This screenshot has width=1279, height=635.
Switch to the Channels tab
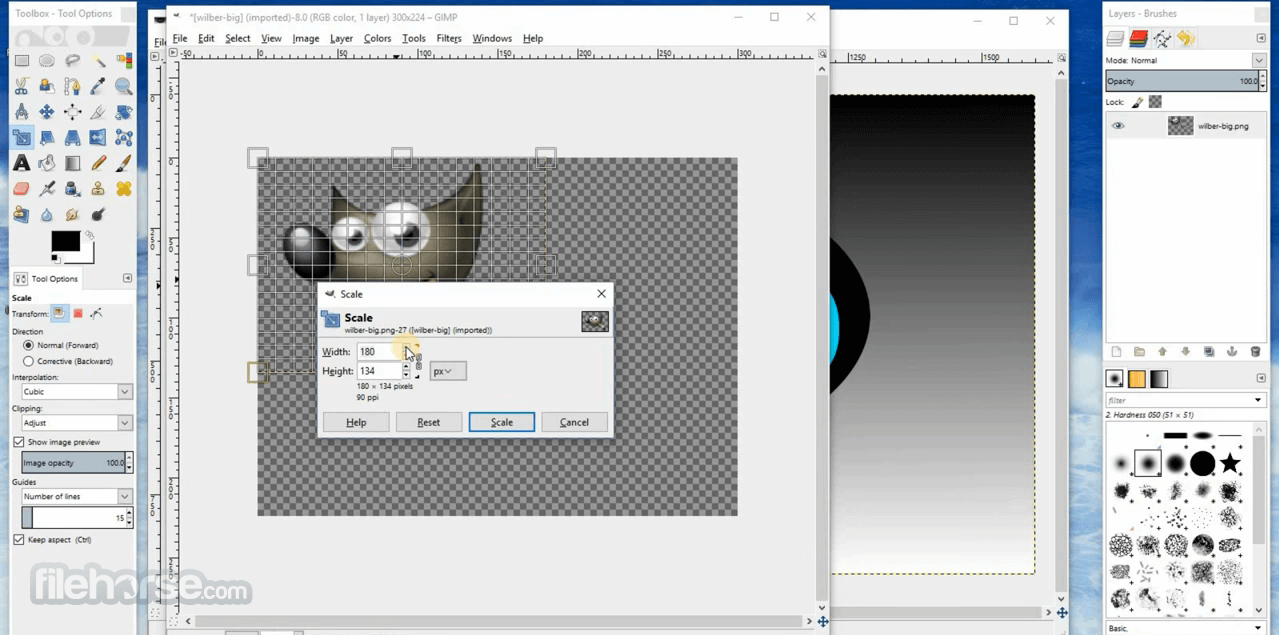point(1138,39)
